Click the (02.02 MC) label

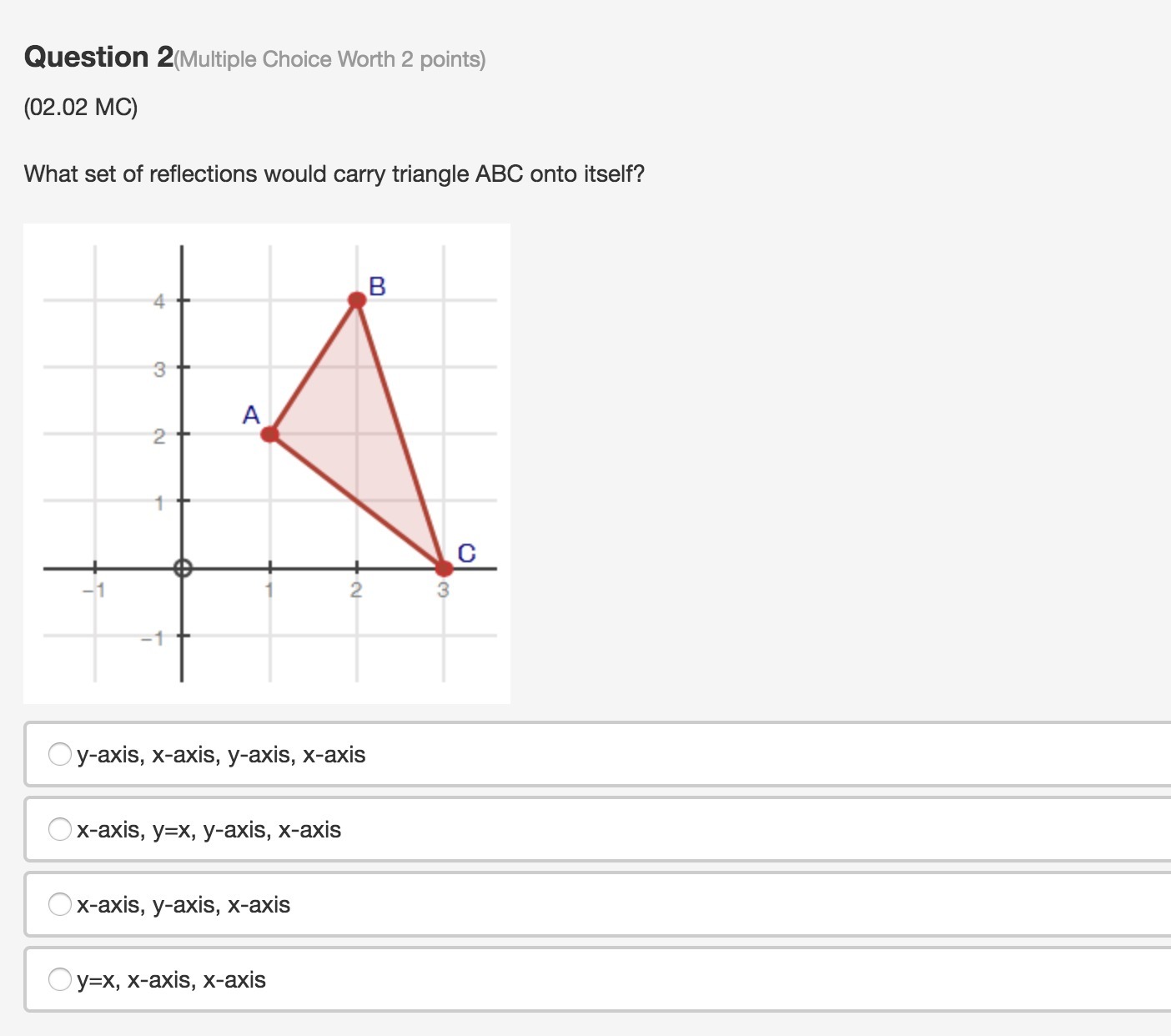click(x=81, y=108)
